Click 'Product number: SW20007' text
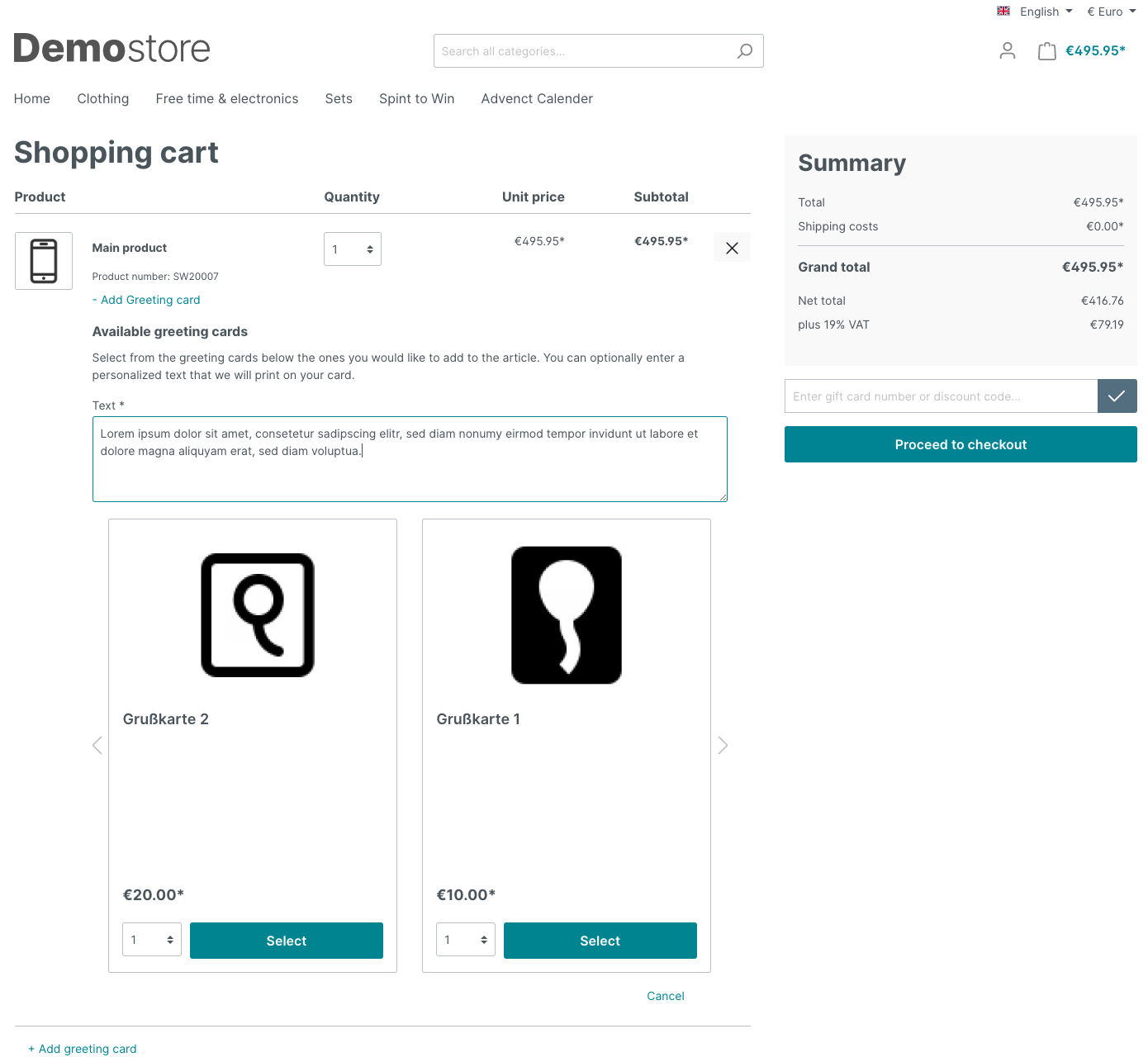Image resolution: width=1148 pixels, height=1062 pixels. [155, 277]
